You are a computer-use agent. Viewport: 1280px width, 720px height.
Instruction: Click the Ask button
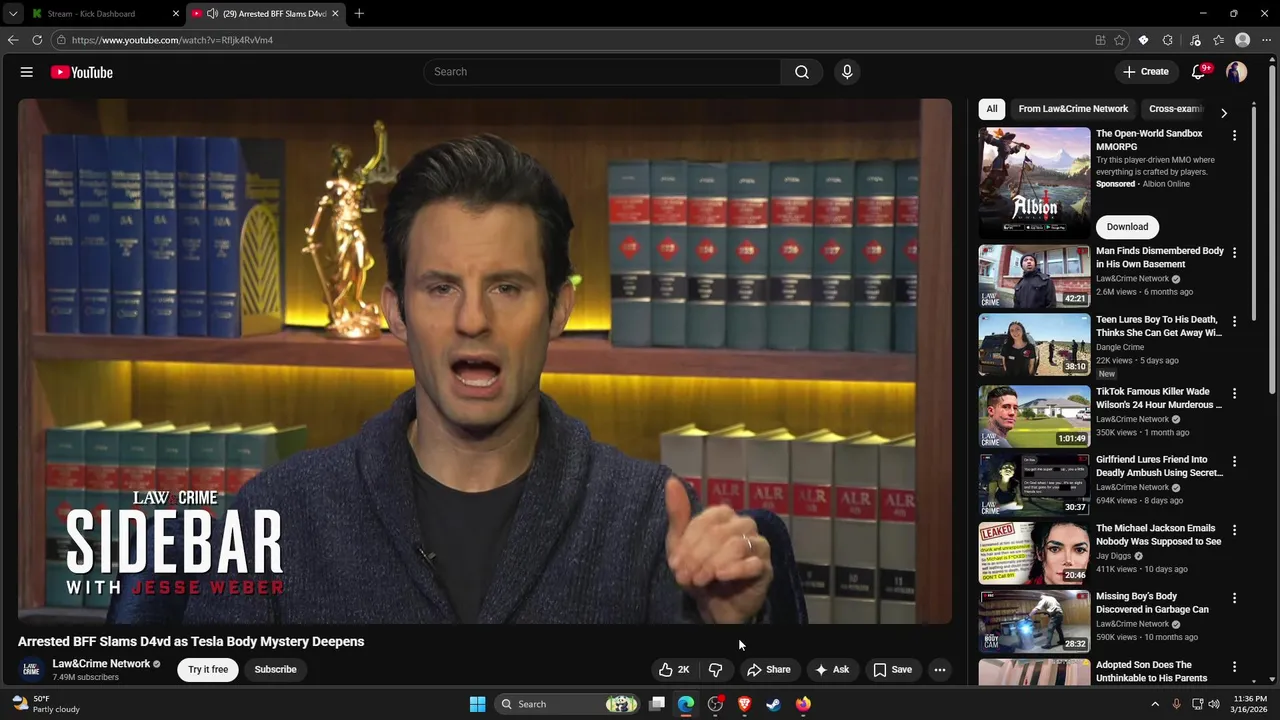point(832,670)
